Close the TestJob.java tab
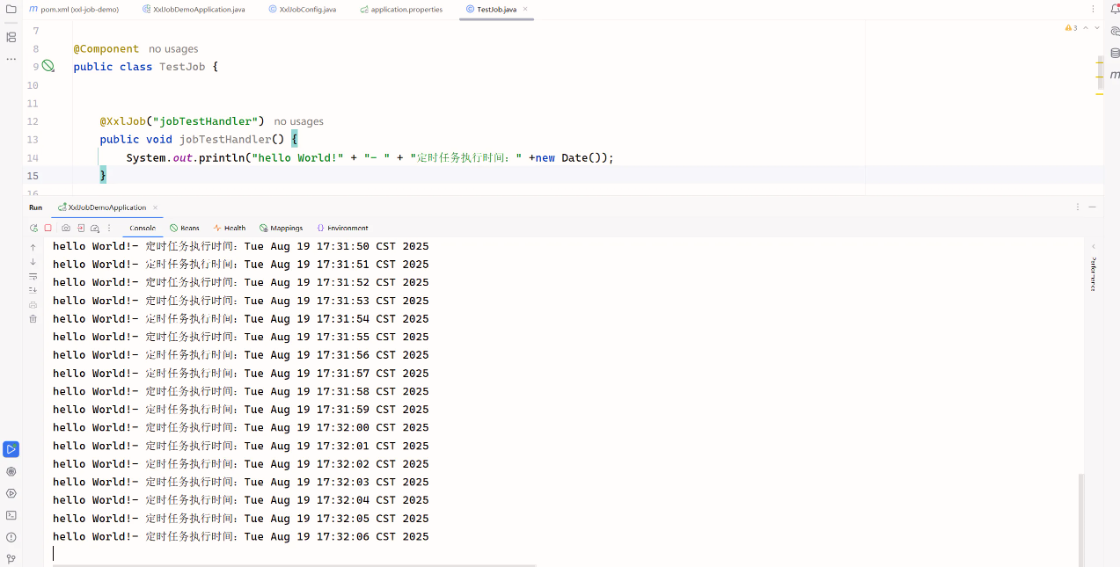 coord(525,9)
